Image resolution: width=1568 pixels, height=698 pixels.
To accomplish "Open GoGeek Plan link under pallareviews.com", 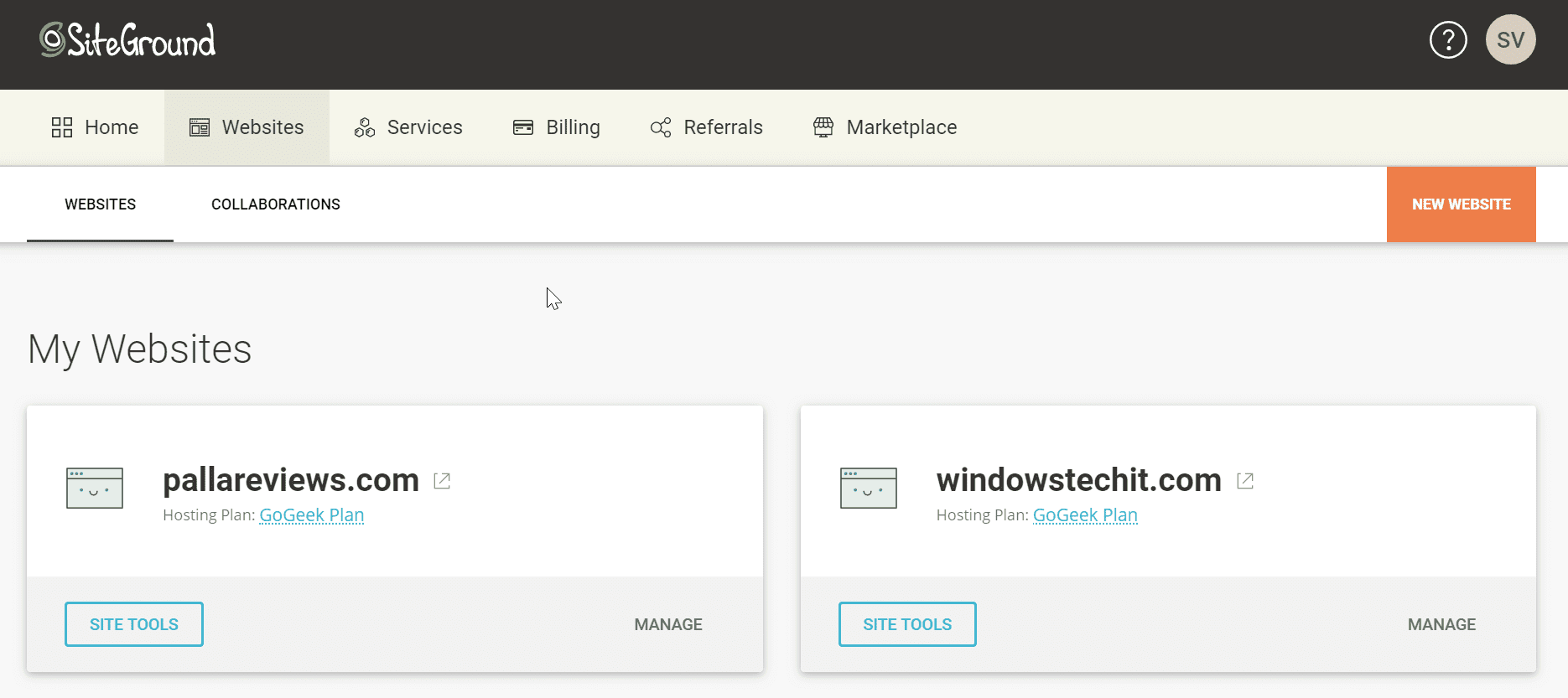I will 312,515.
